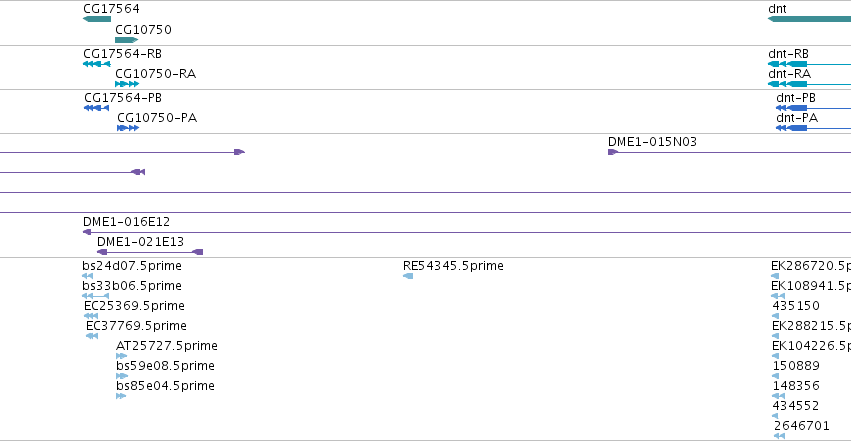Select the DME1-021E13 clone span
This screenshot has height=441, width=851.
(150, 252)
